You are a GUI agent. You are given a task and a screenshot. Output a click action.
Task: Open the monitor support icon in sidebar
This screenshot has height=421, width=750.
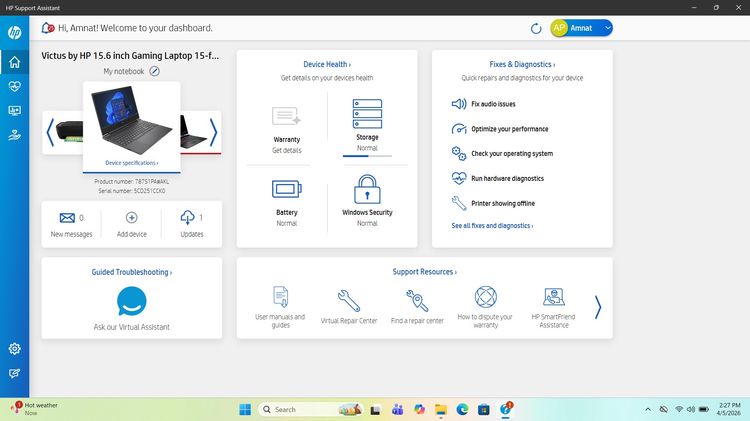14,111
